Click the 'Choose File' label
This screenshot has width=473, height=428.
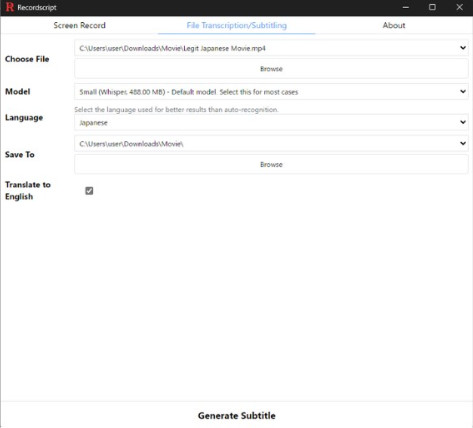(27, 59)
